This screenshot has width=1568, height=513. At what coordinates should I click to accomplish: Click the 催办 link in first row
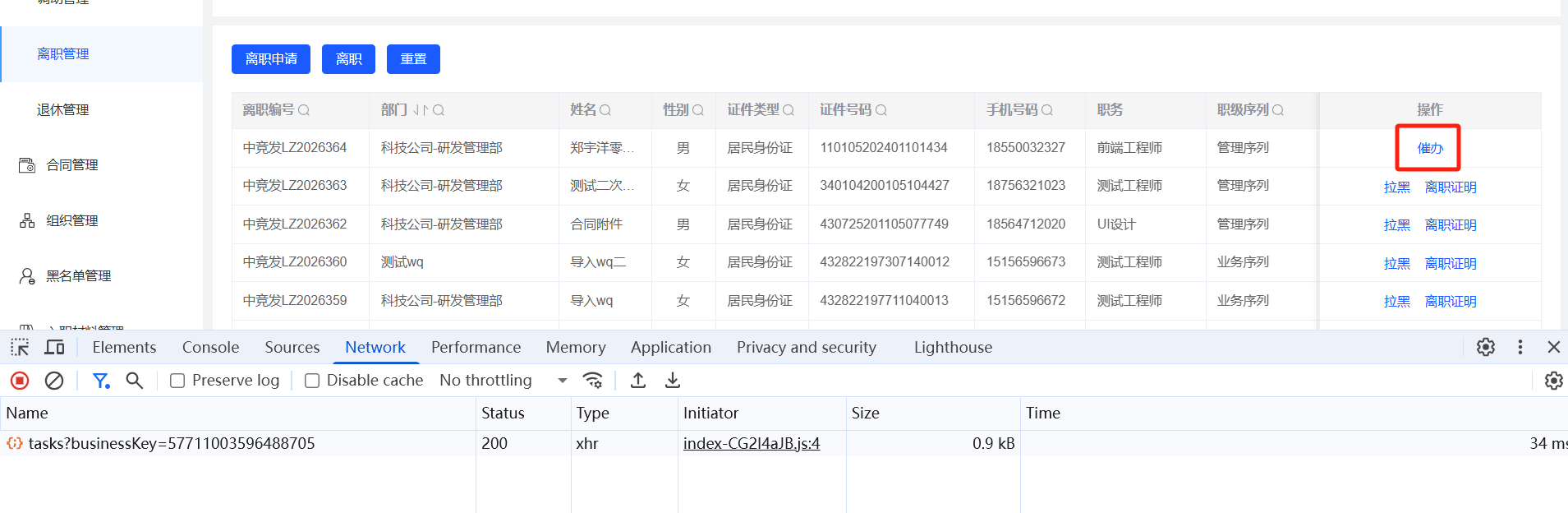coord(1429,149)
